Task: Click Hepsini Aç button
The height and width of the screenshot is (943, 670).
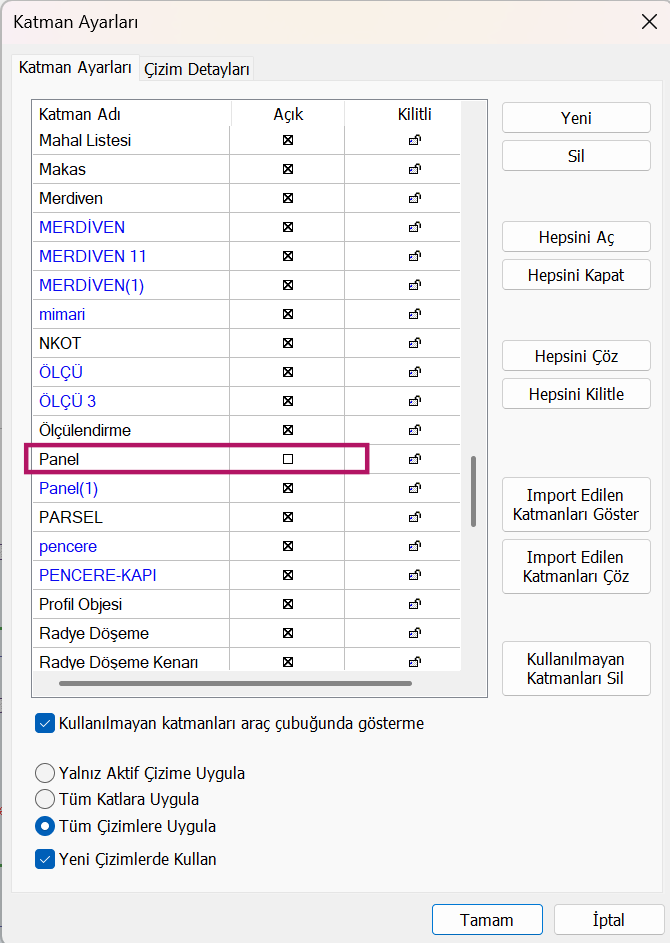Action: 576,237
